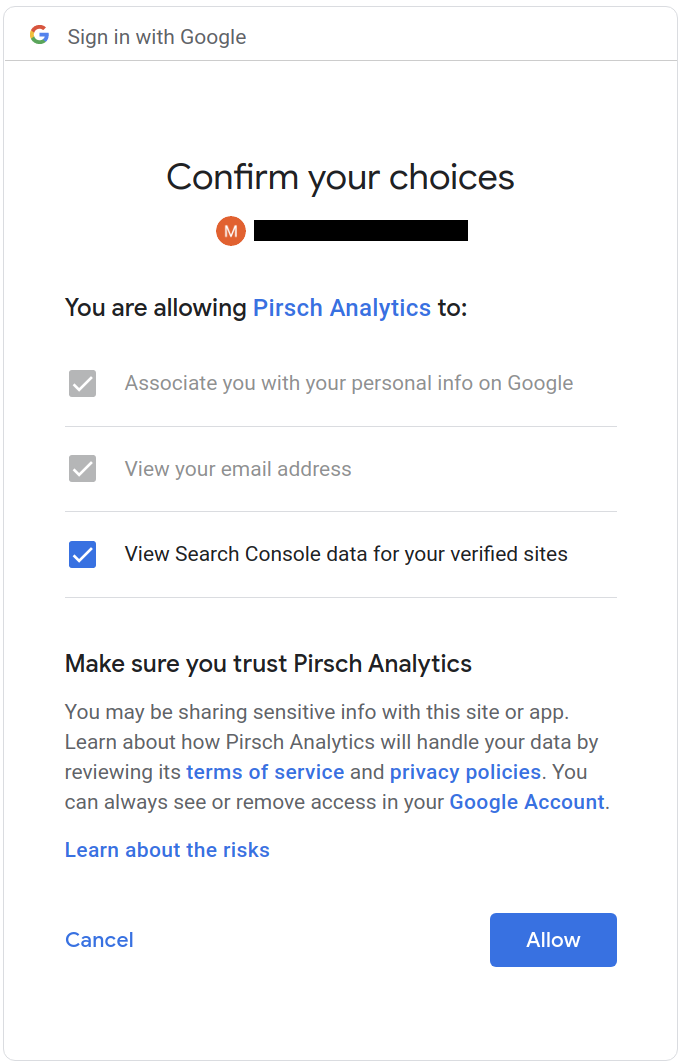The height and width of the screenshot is (1062, 681).
Task: Click the "Sign in with Google" header text
Action: 156,37
